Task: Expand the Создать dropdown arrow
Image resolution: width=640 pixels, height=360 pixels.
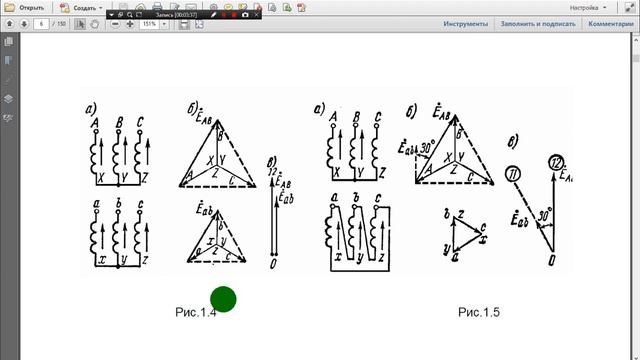Action: tap(101, 8)
